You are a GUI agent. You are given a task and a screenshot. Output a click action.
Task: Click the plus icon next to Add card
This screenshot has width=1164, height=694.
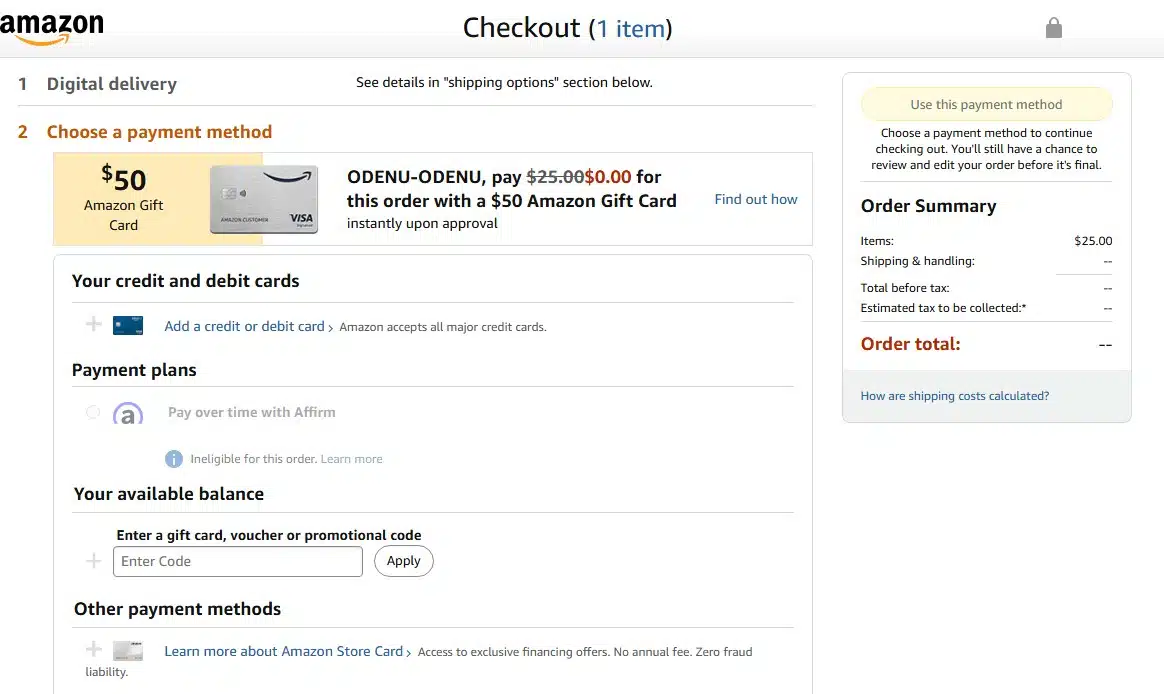point(94,324)
